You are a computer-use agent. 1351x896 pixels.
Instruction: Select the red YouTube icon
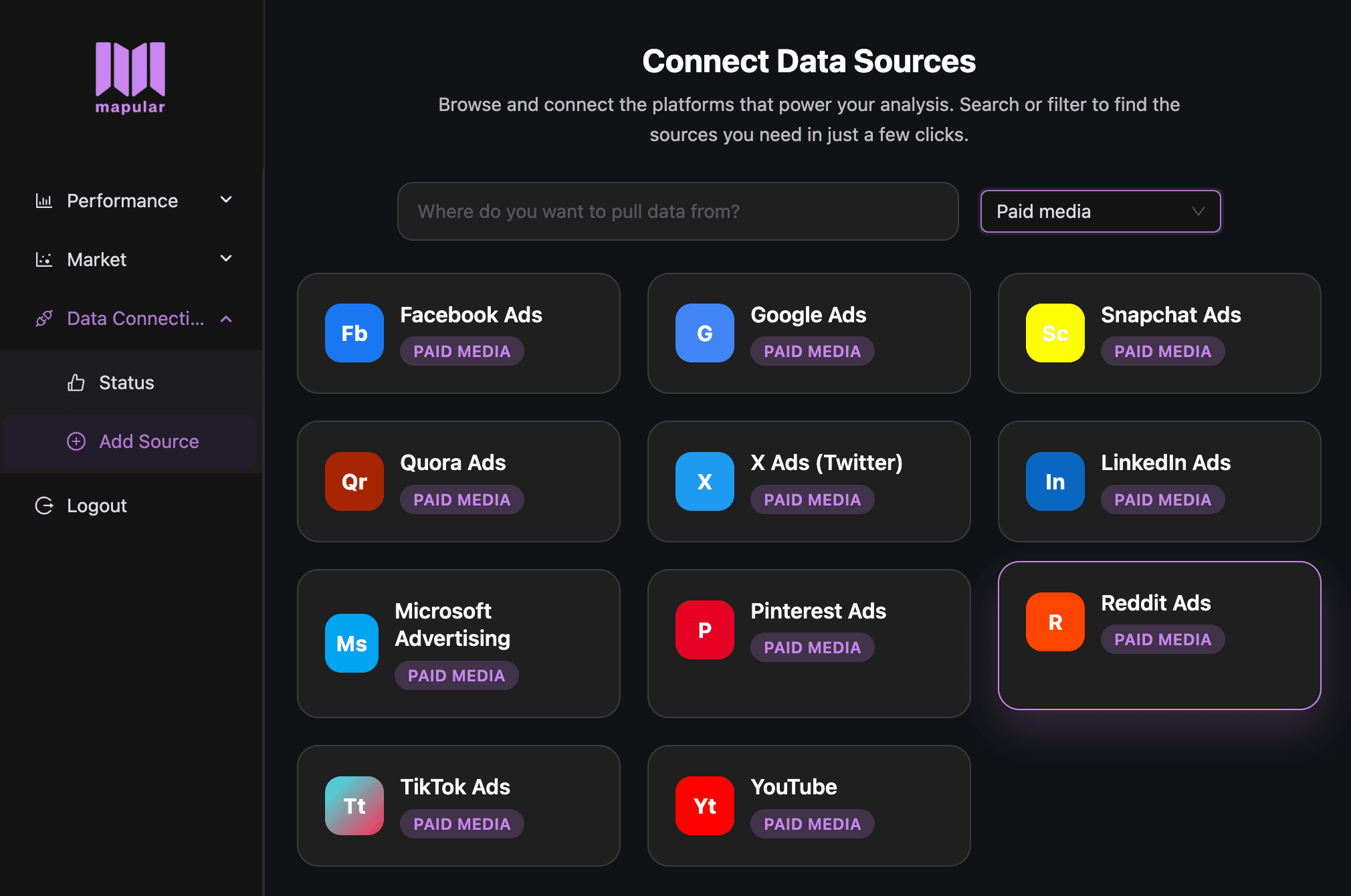pyautogui.click(x=704, y=806)
